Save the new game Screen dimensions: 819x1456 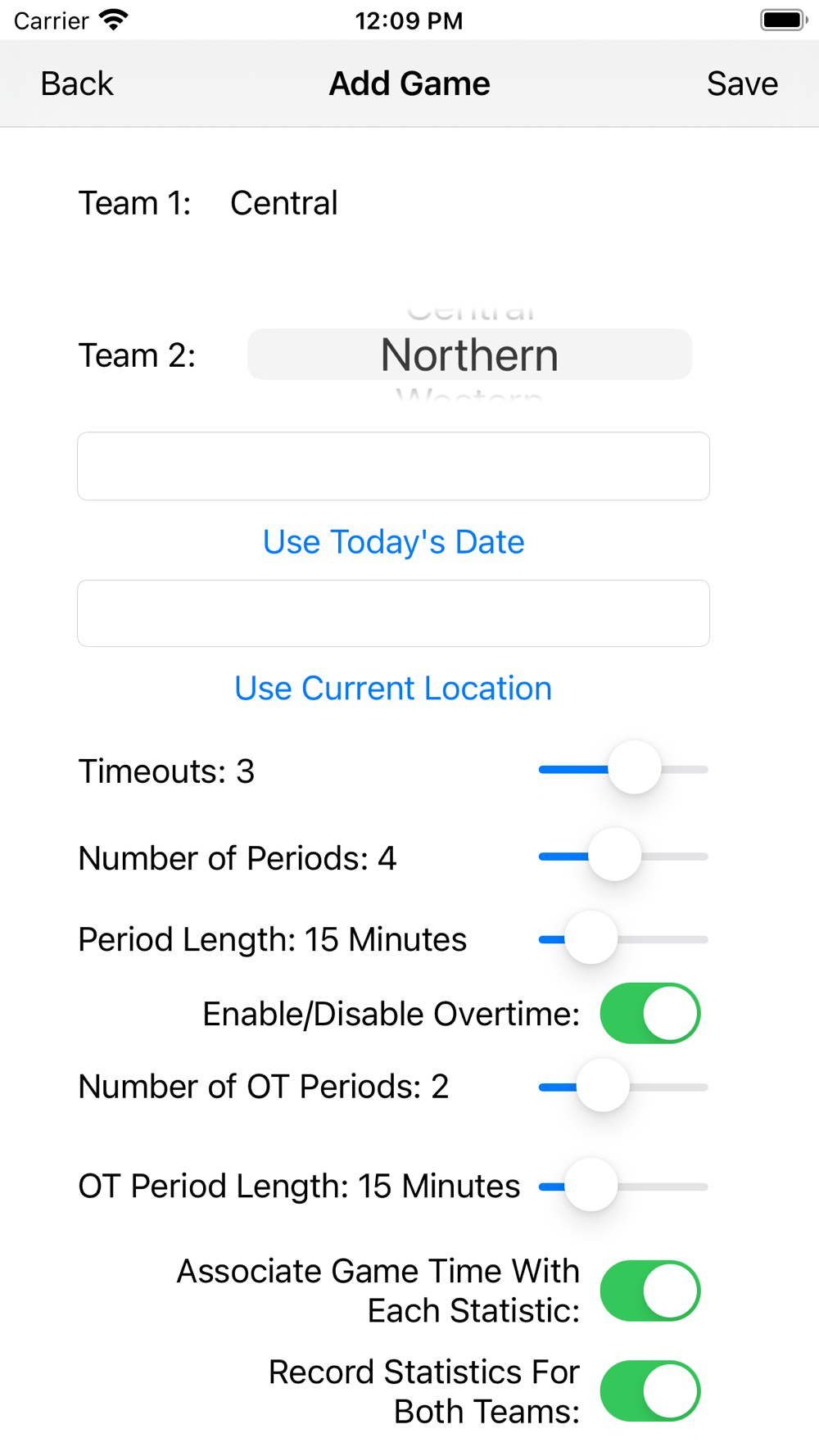tap(742, 84)
